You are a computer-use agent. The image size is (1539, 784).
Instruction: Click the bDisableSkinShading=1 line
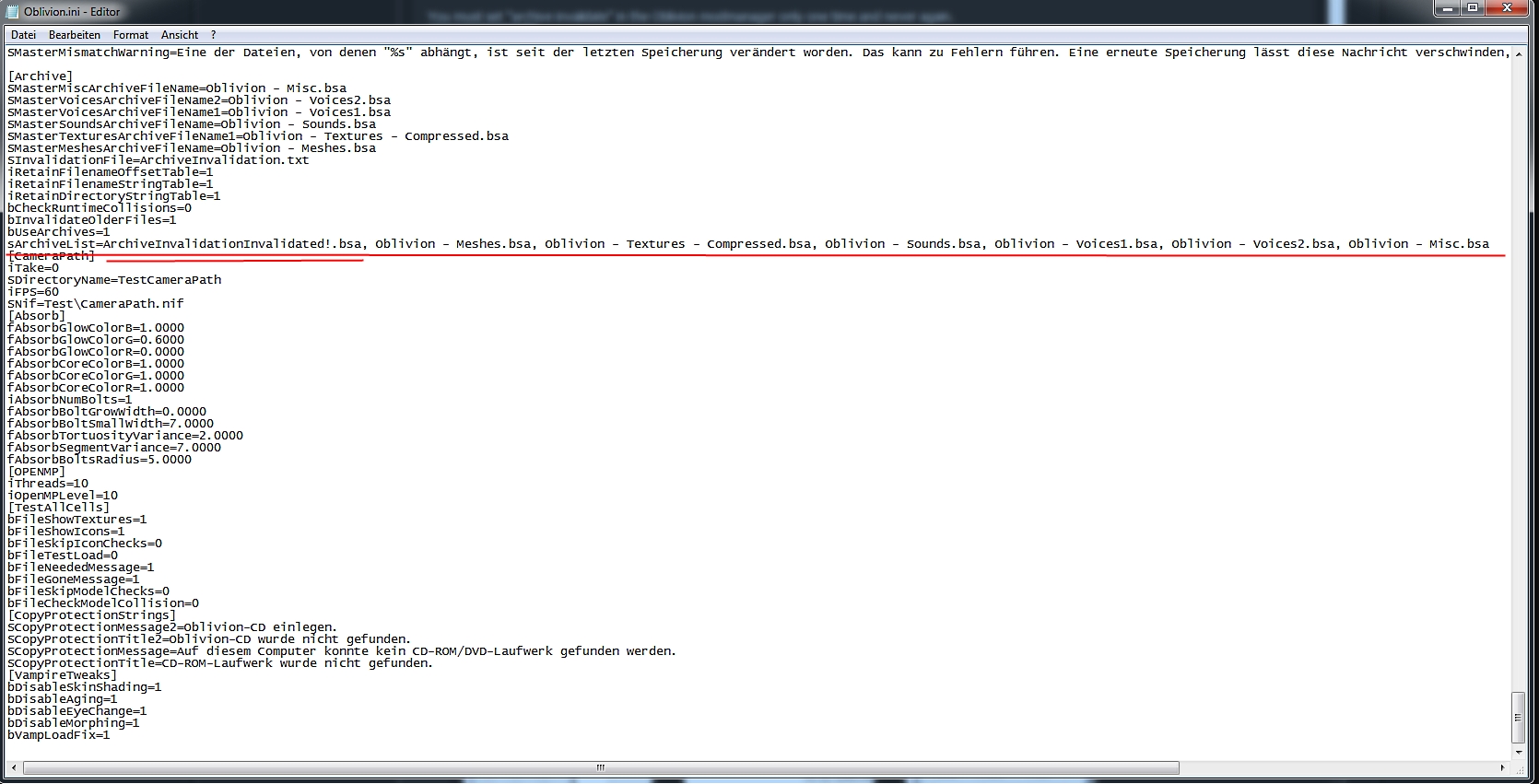(85, 687)
